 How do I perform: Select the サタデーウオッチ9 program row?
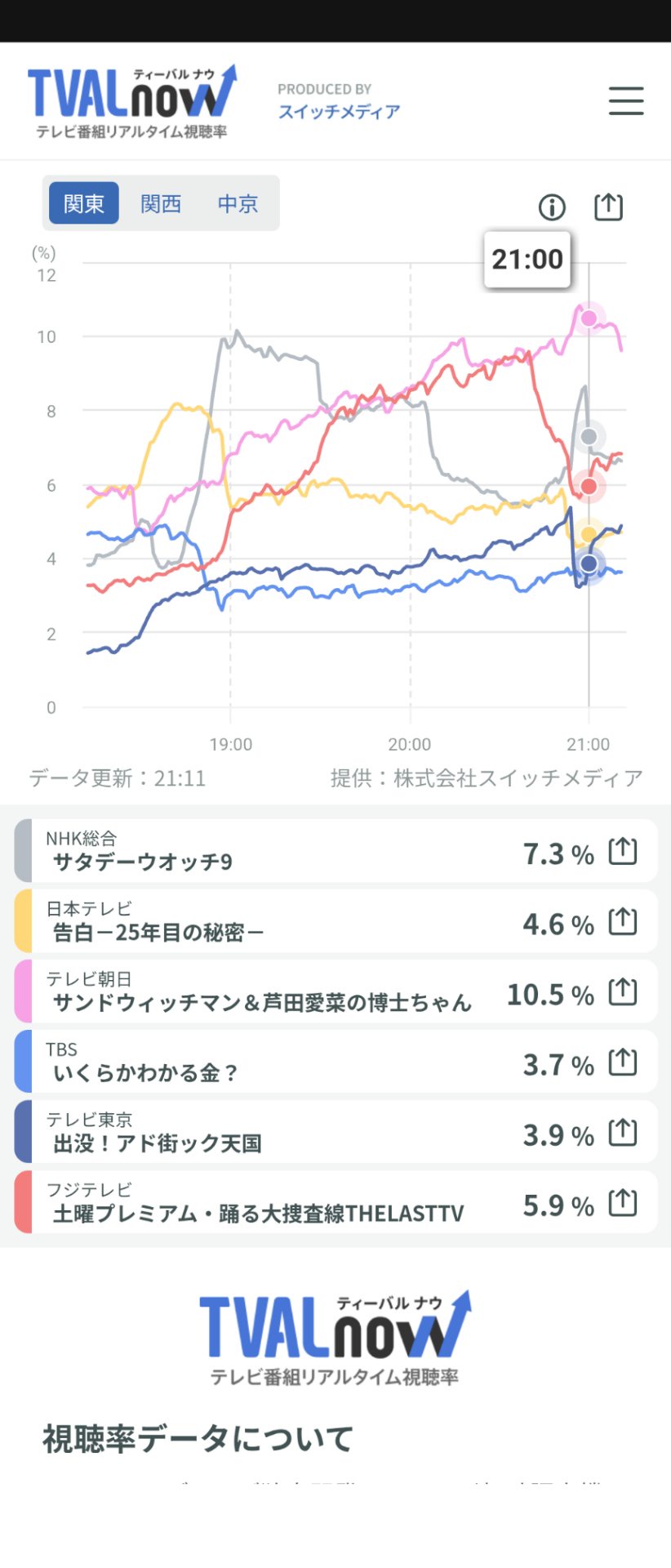pos(335,851)
